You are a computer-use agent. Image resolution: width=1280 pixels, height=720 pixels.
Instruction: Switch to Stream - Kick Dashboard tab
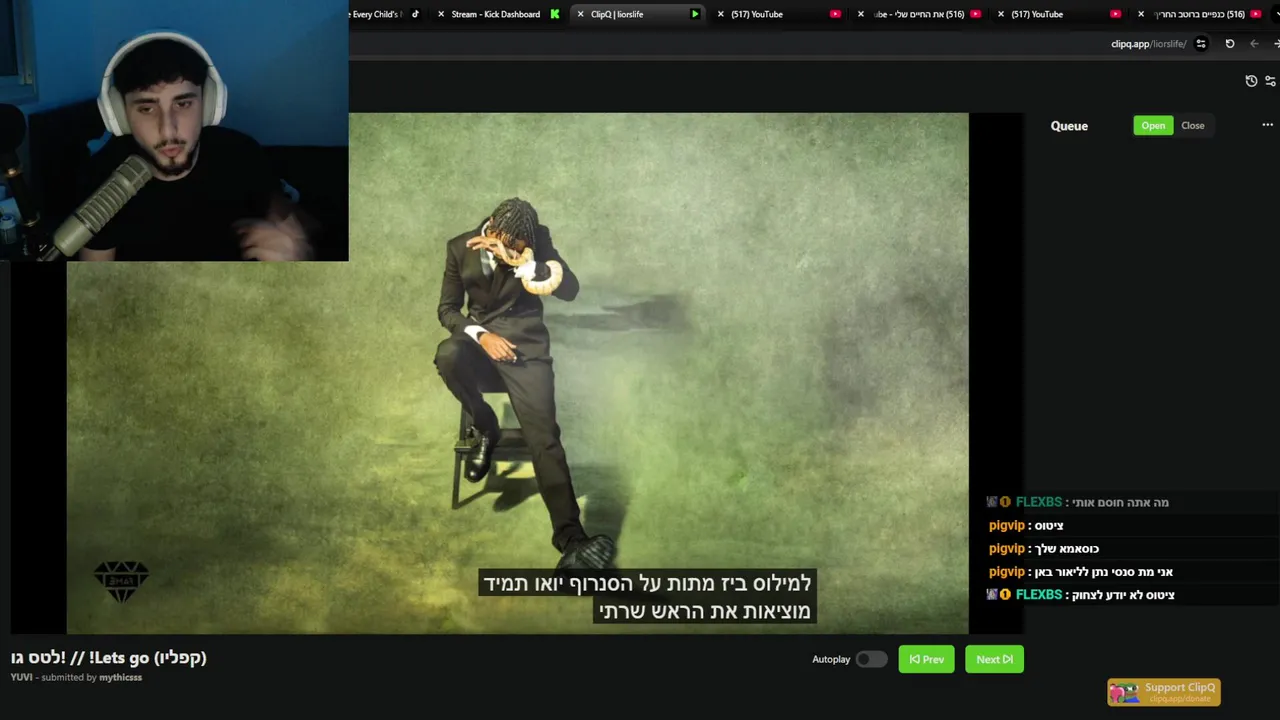point(495,14)
